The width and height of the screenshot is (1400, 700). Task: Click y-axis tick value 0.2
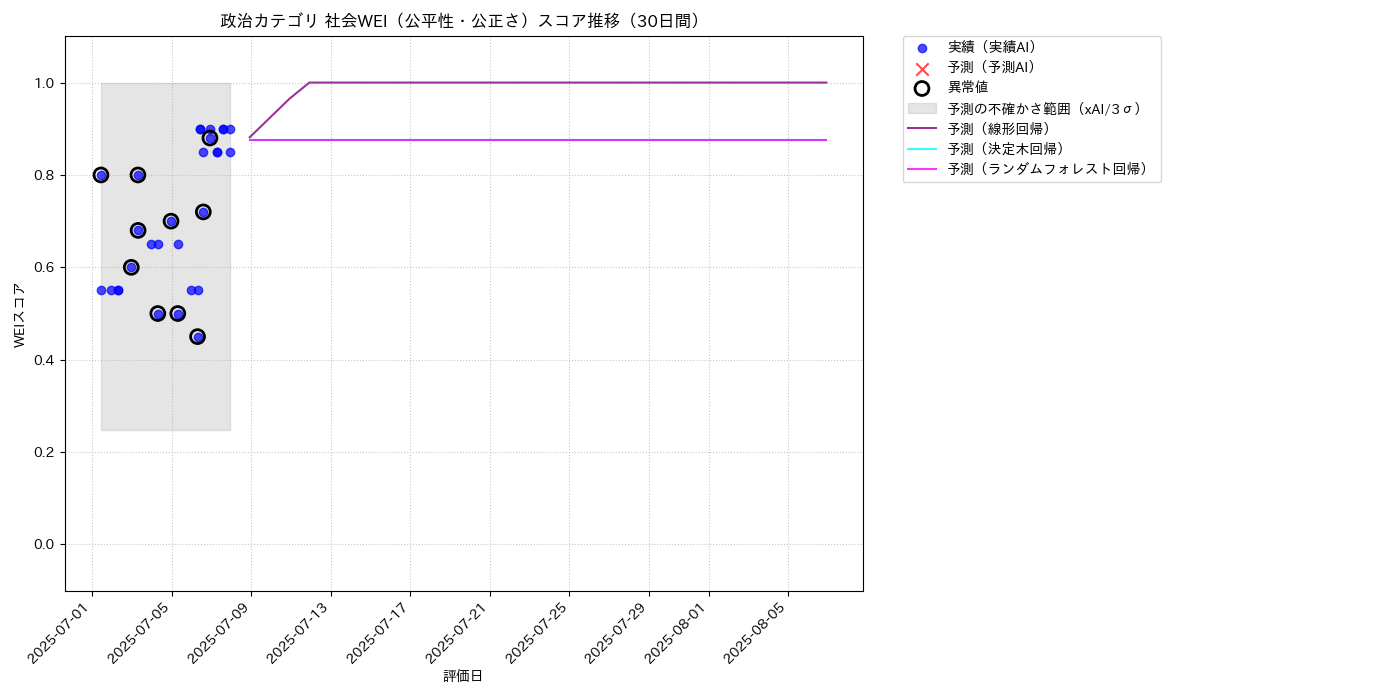[x=44, y=452]
